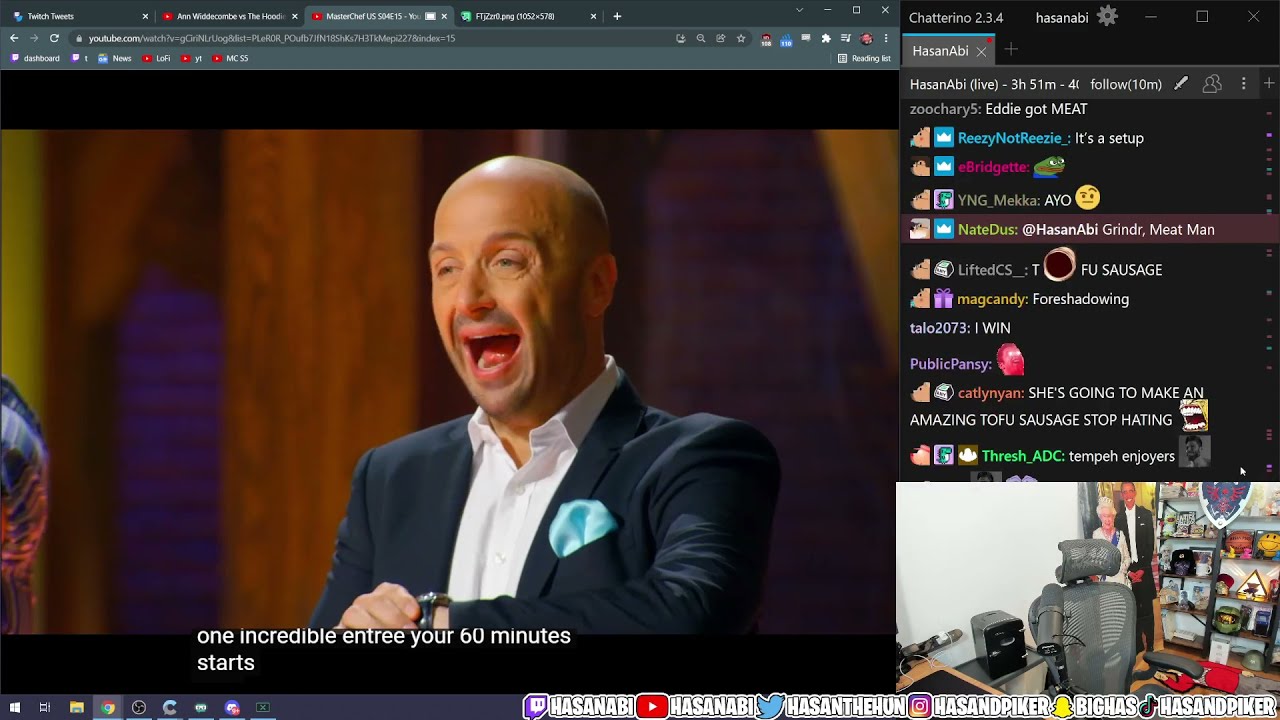Open a new Chrome tab
The image size is (1280, 720).
pos(617,16)
